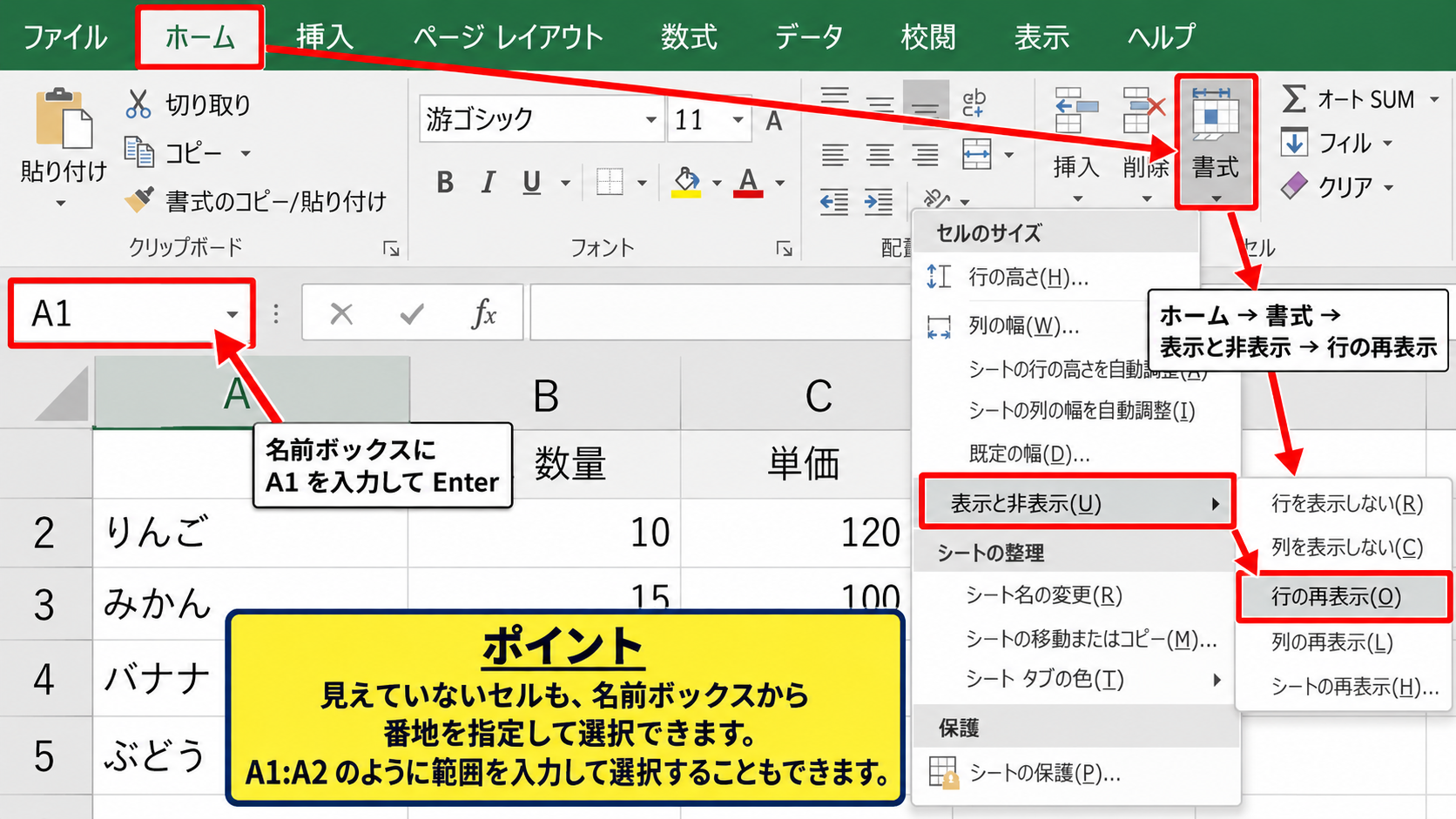Open the font color dropdown arrow
The width and height of the screenshot is (1456, 819).
pos(779,183)
